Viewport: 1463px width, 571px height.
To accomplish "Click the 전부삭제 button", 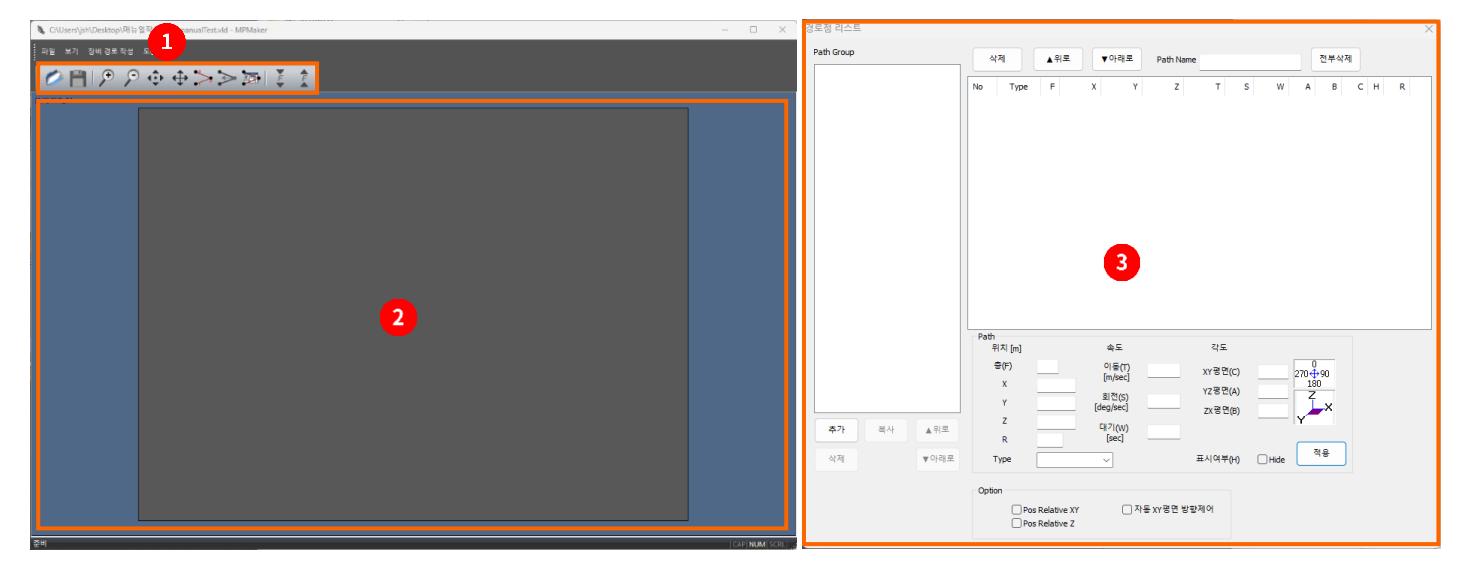I will (1336, 59).
